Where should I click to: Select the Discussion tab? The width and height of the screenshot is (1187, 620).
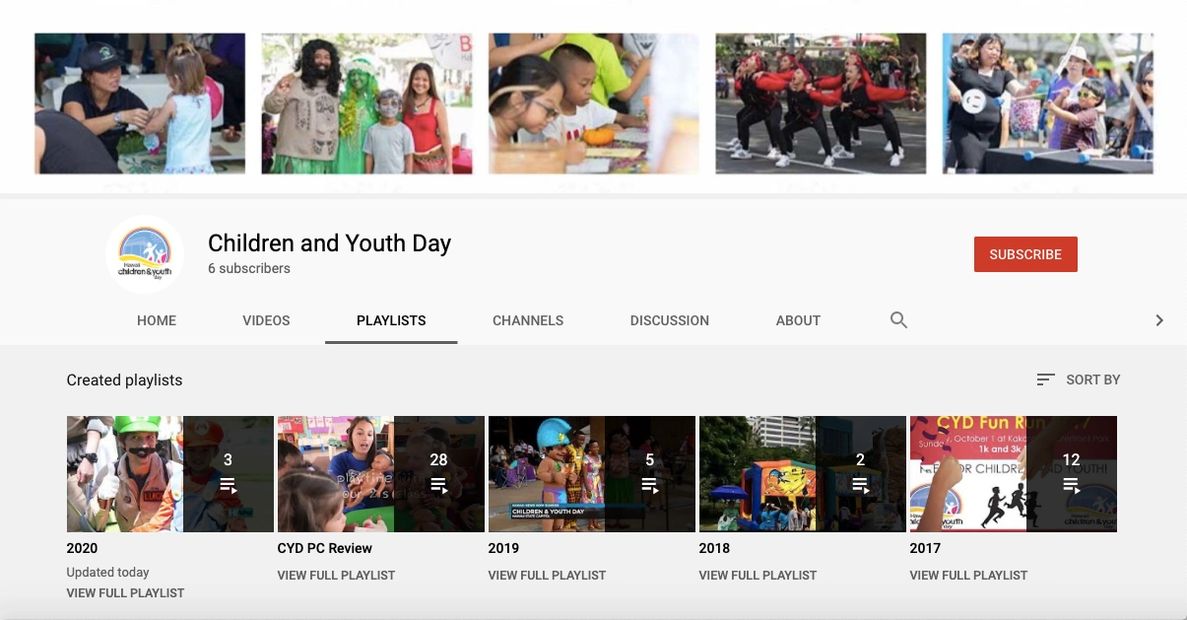(669, 321)
